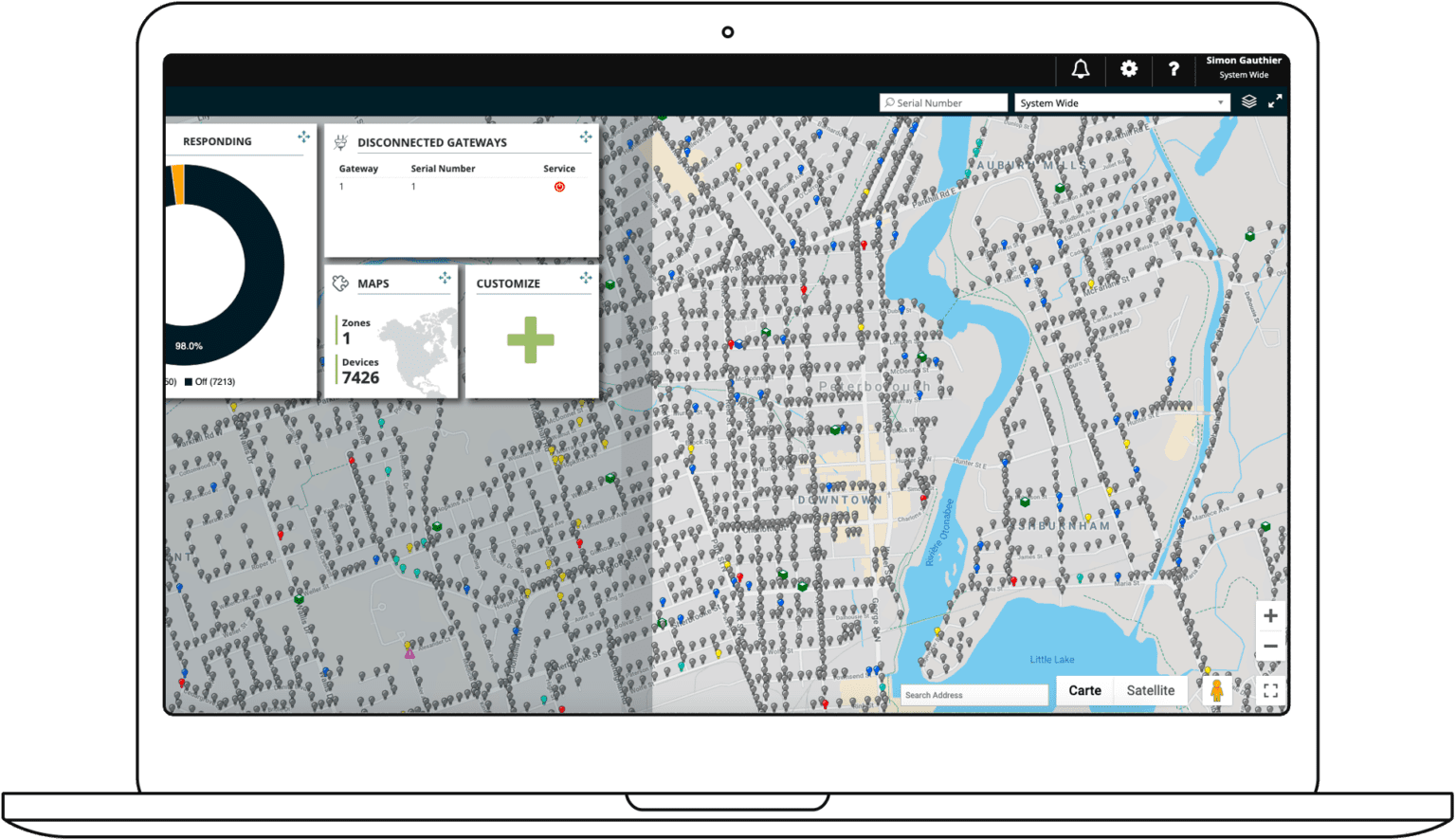The image size is (1456, 840).
Task: Expand dashboard with the diagonal arrows icon
Action: [x=1275, y=101]
